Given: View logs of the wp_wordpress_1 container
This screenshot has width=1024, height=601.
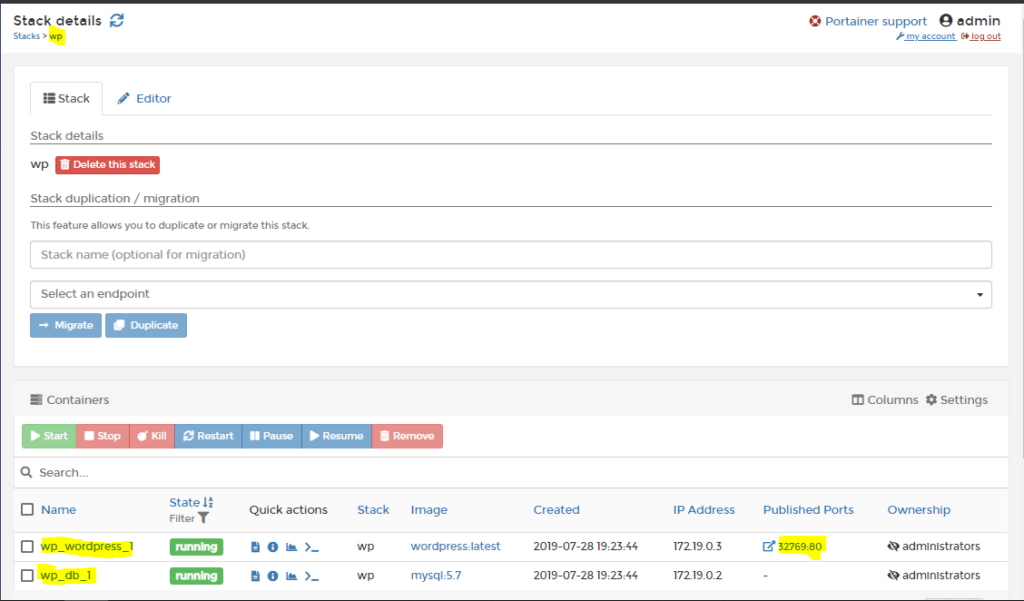Looking at the screenshot, I should (256, 547).
